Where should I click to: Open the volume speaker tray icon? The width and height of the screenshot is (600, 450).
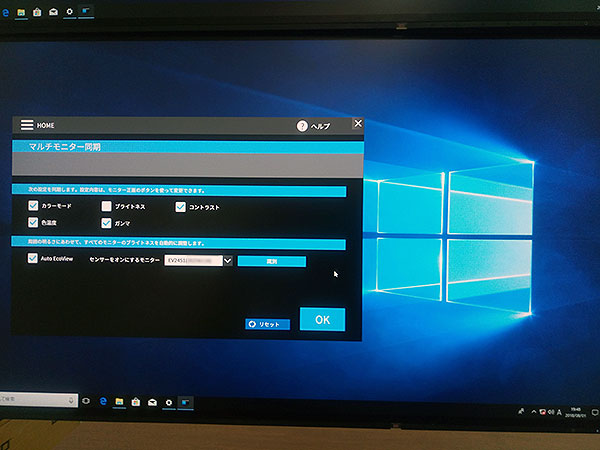551,412
